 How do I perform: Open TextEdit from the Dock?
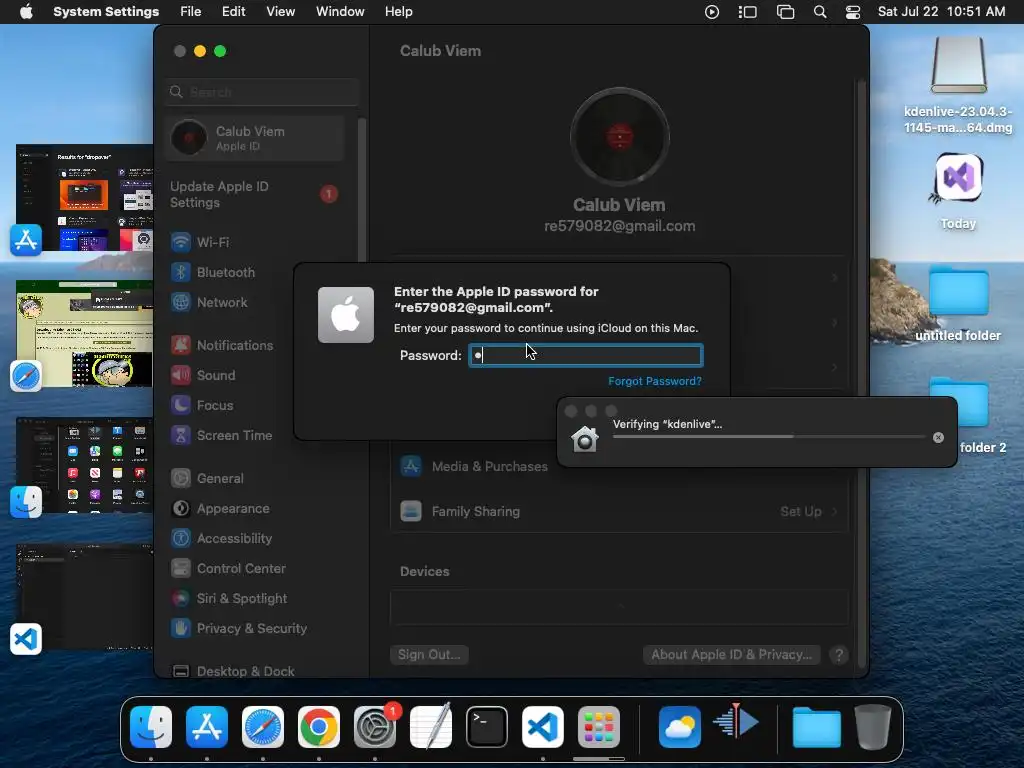point(431,727)
